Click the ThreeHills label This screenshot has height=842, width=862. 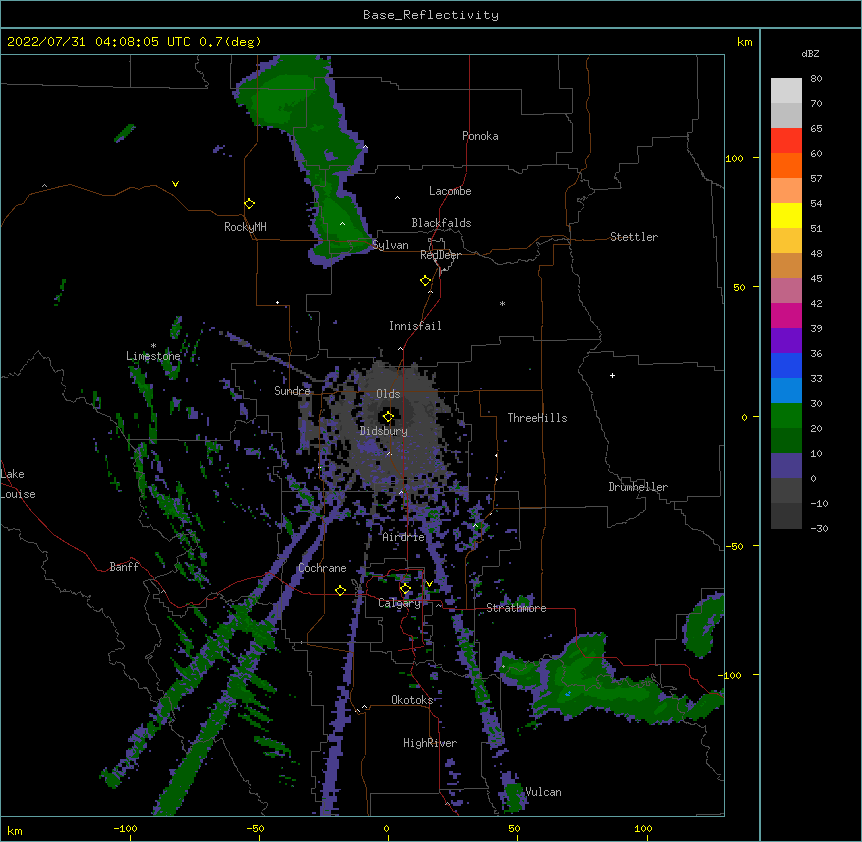tap(537, 418)
